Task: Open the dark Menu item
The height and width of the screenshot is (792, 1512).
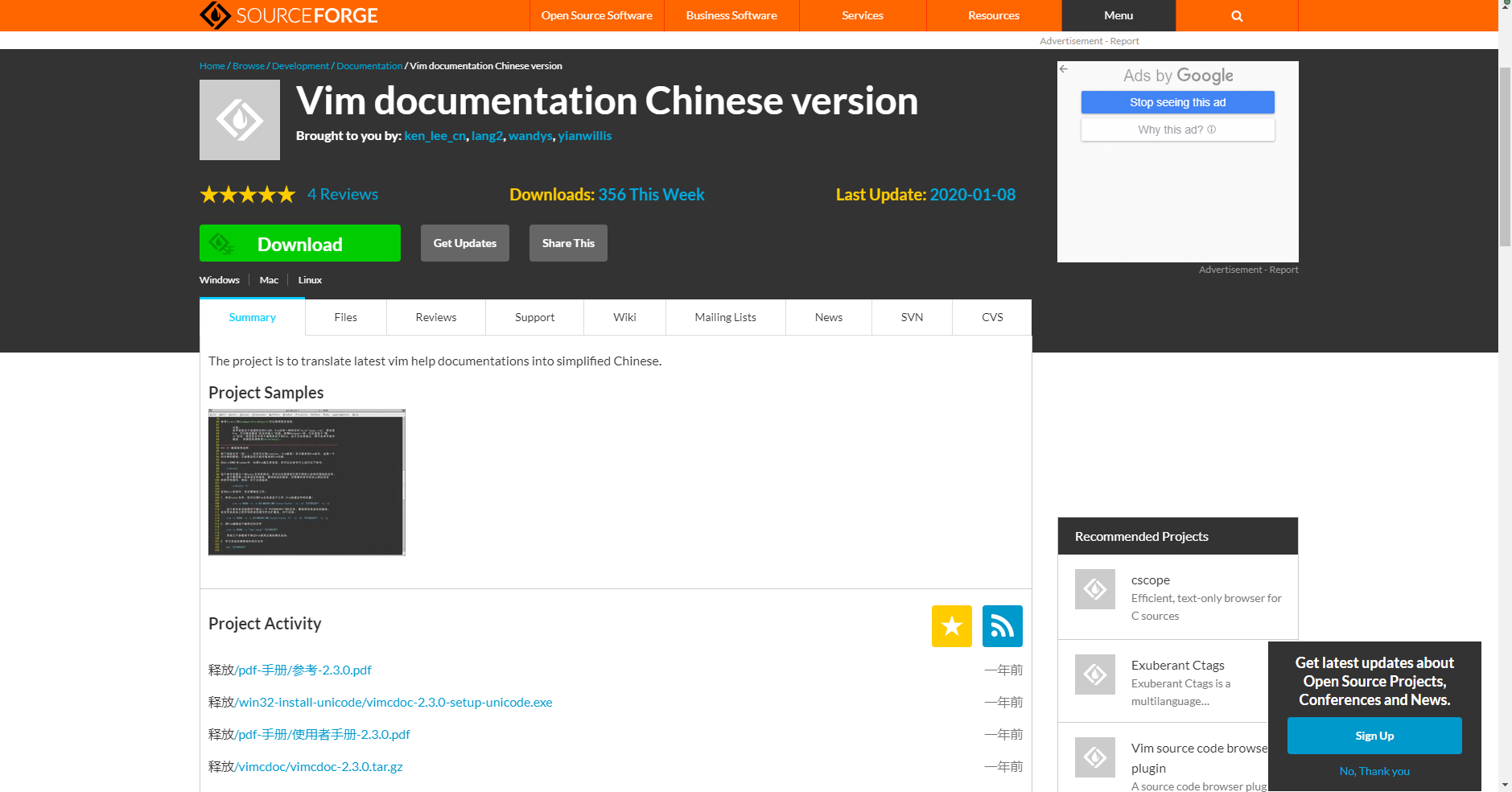Action: tap(1119, 15)
